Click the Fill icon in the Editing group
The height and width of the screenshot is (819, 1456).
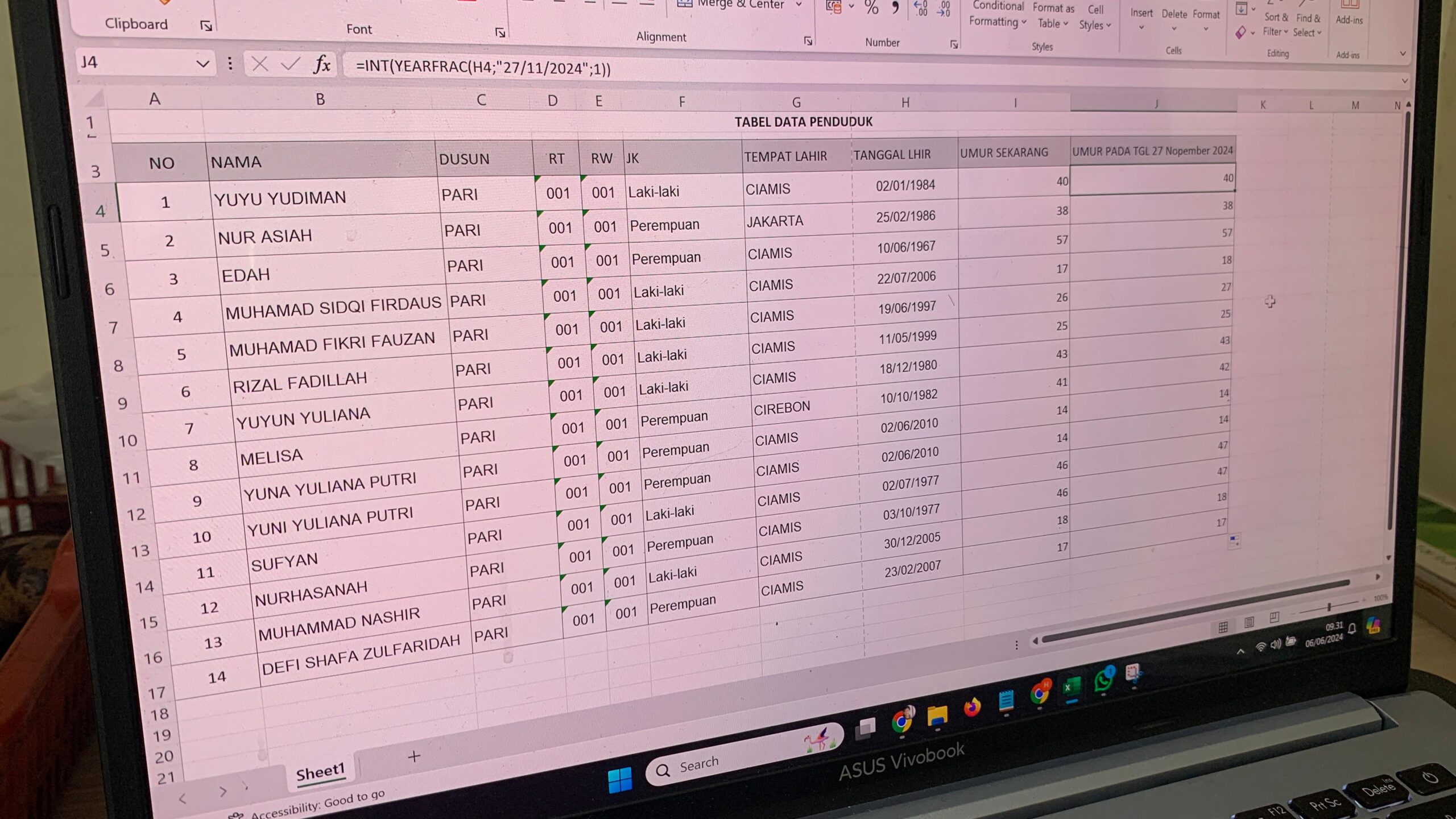pos(1242,10)
